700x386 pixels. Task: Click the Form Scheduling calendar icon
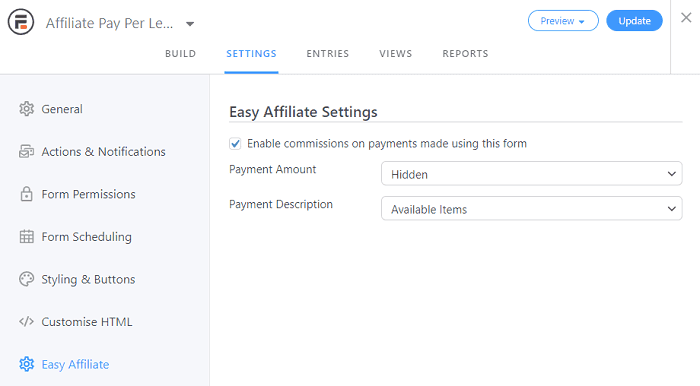point(26,237)
